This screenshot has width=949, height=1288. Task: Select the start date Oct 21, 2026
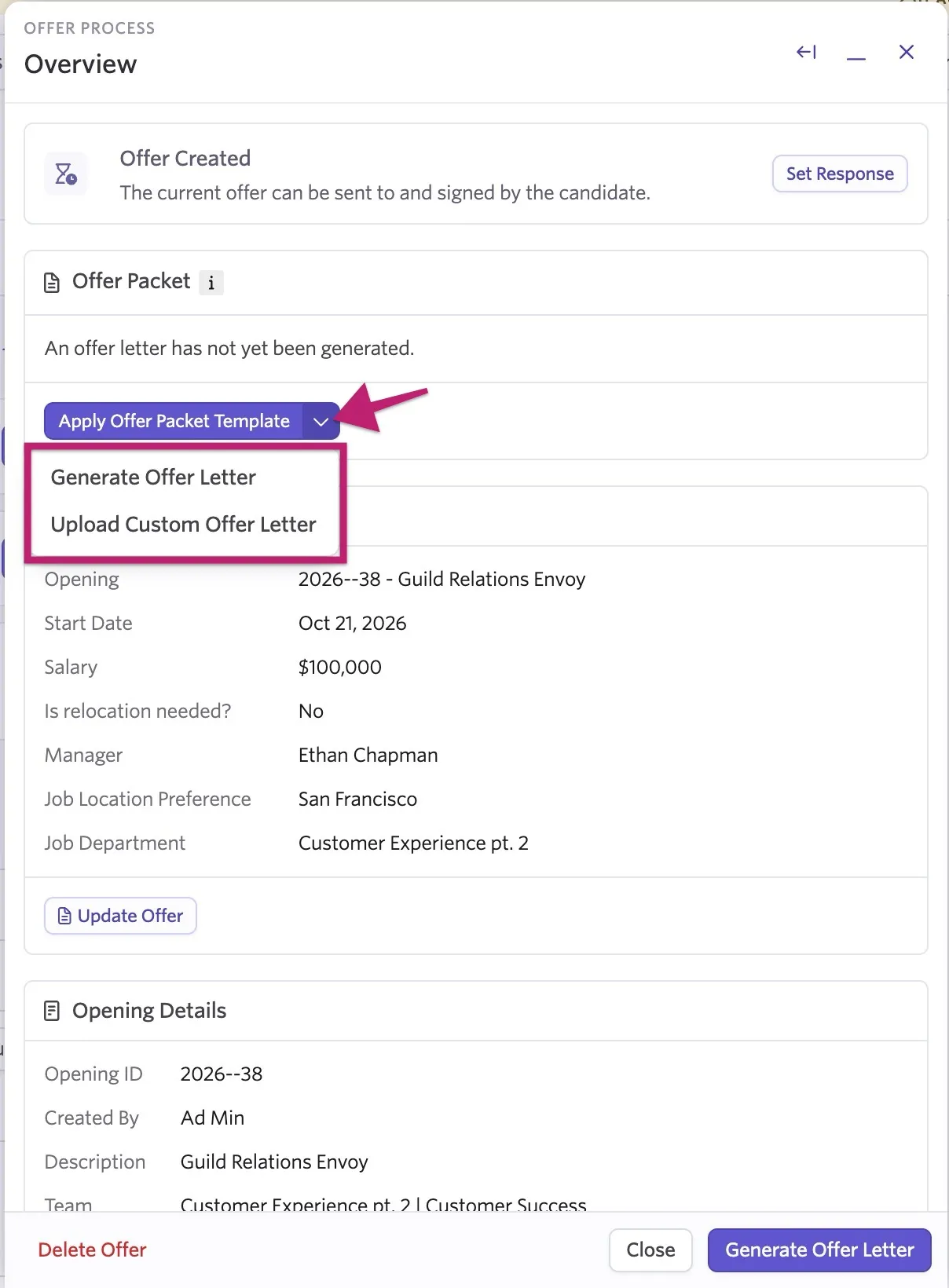352,624
